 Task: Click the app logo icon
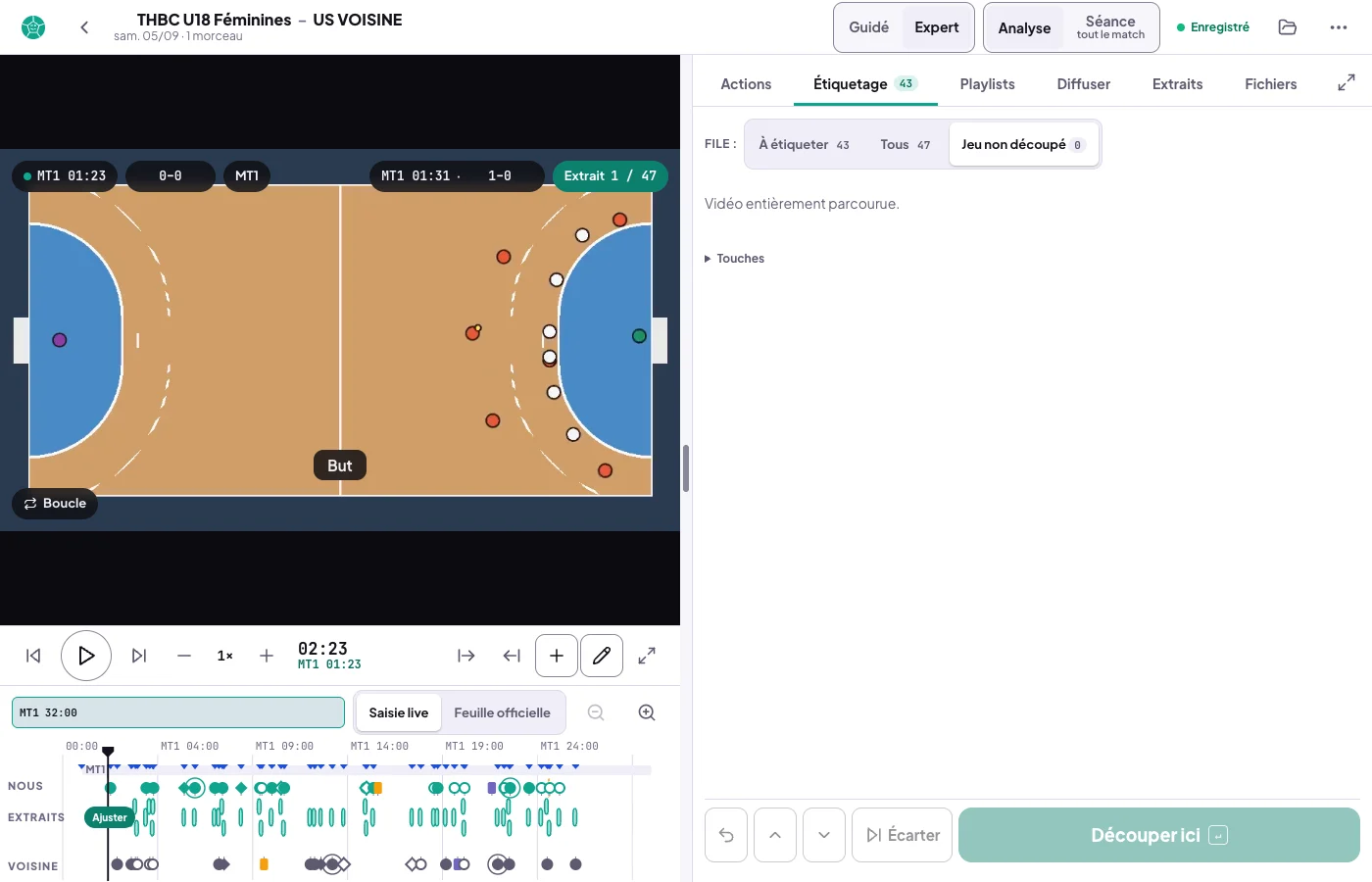tap(33, 27)
